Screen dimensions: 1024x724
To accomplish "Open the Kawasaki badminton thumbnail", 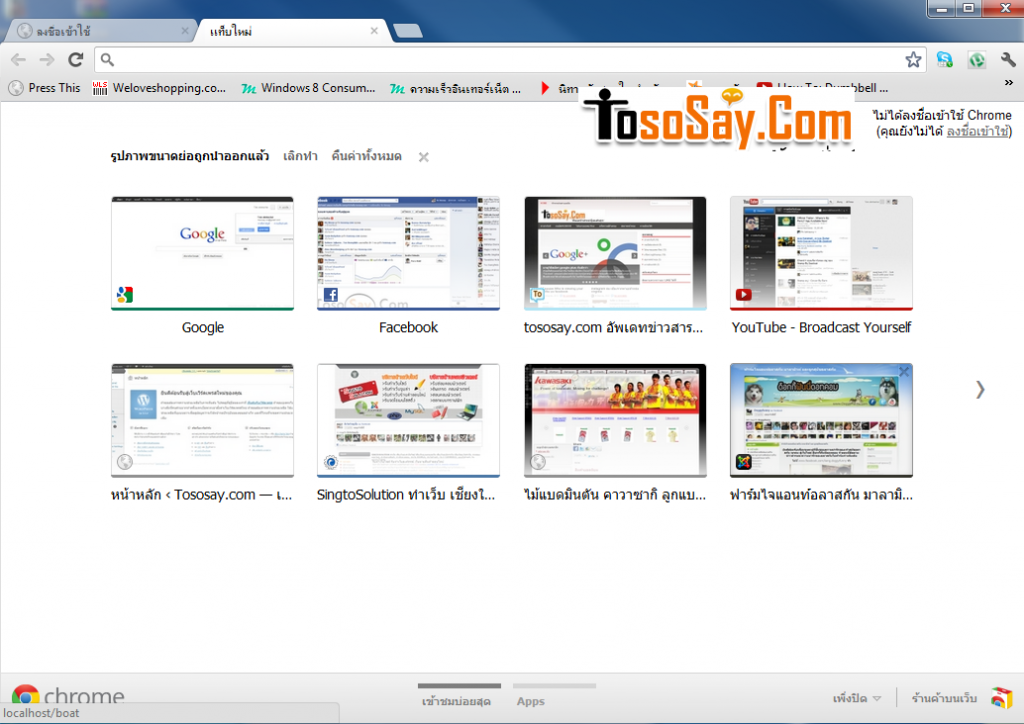I will point(615,420).
